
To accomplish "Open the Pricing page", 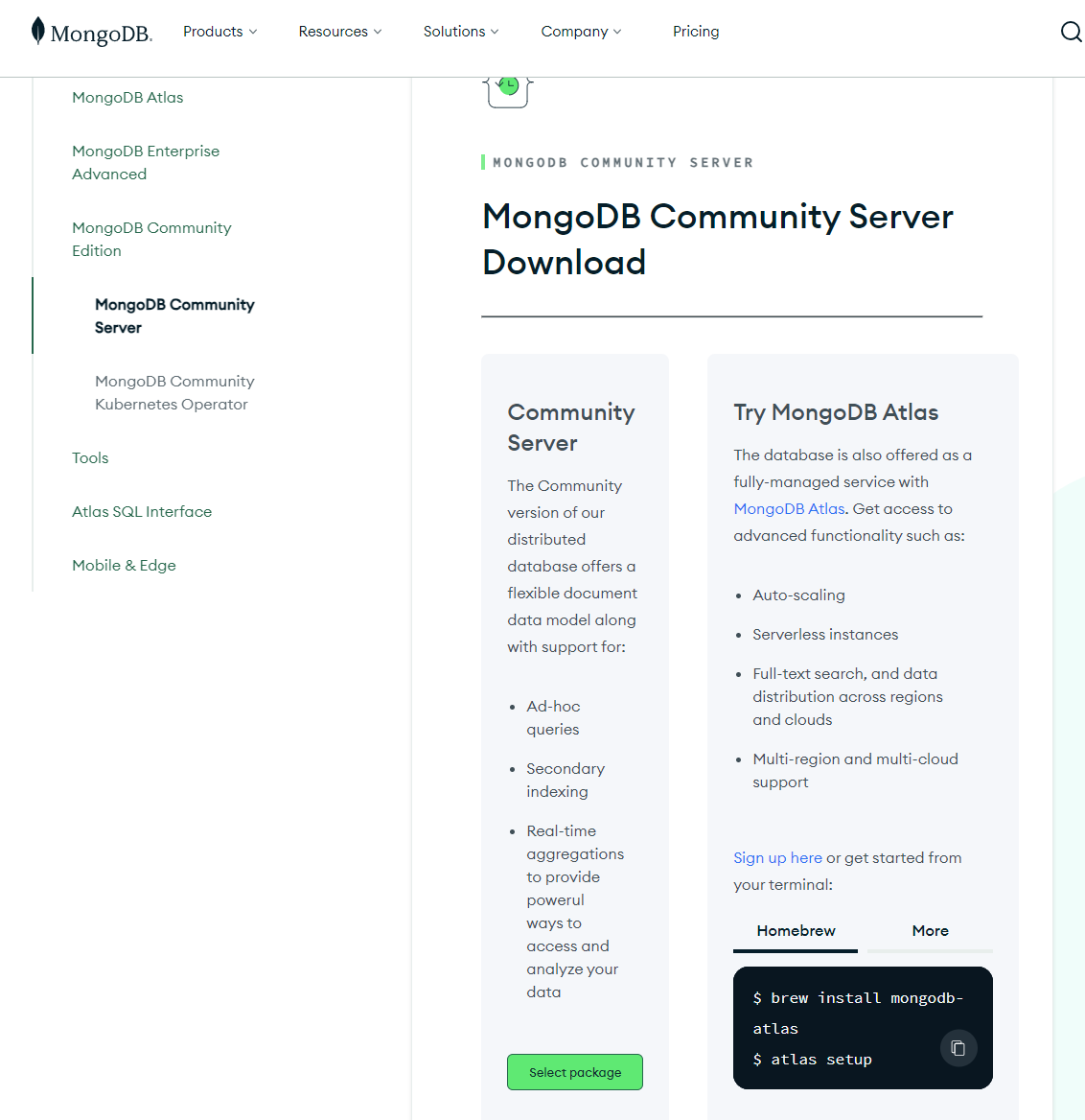I will [x=696, y=32].
